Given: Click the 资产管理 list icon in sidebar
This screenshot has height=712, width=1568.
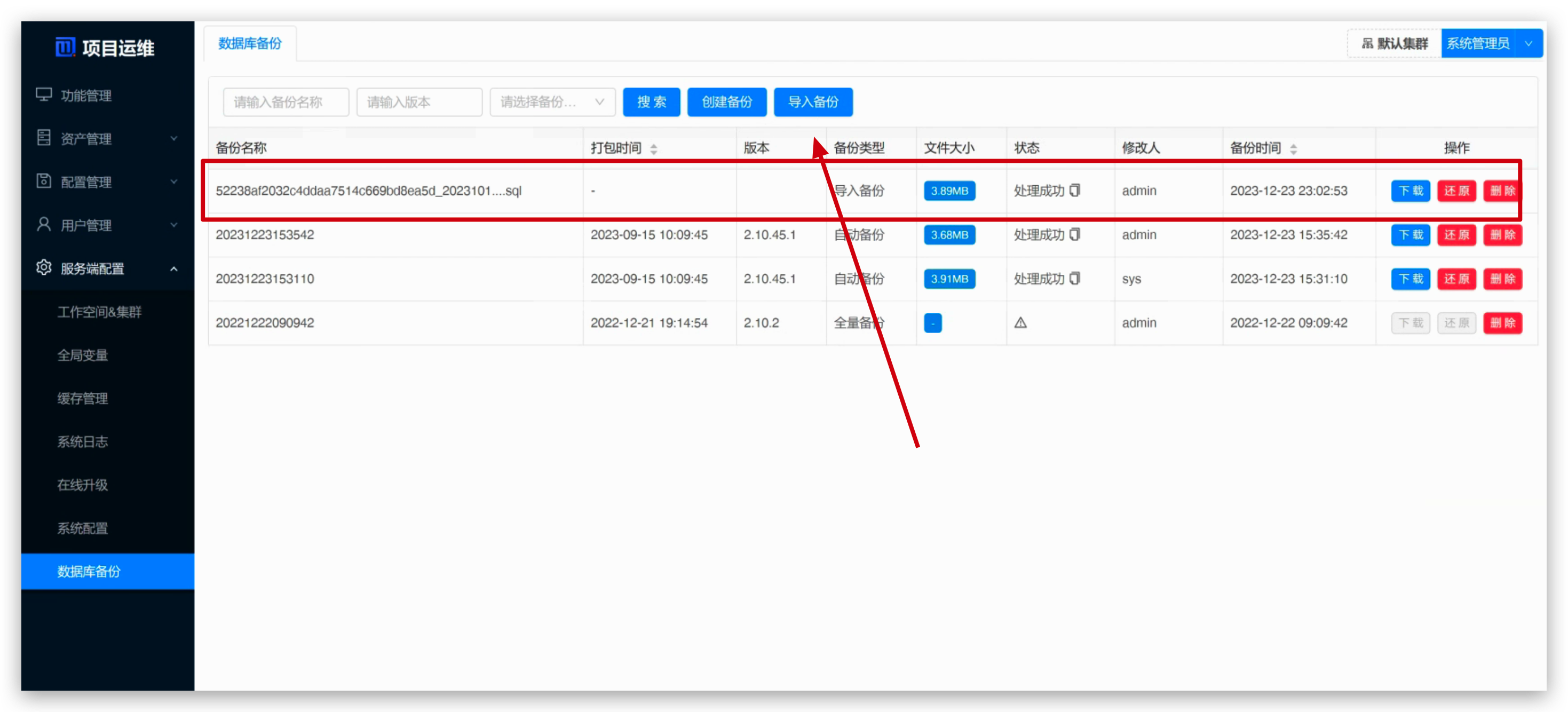Looking at the screenshot, I should (x=43, y=138).
